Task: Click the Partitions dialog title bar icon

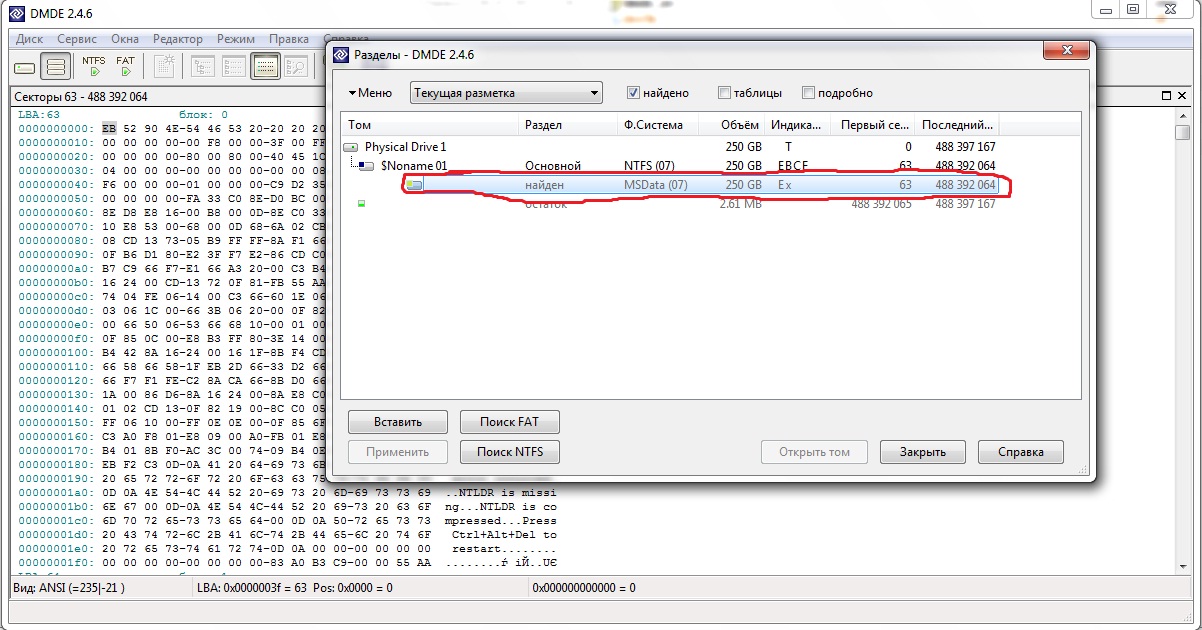Action: pos(342,54)
